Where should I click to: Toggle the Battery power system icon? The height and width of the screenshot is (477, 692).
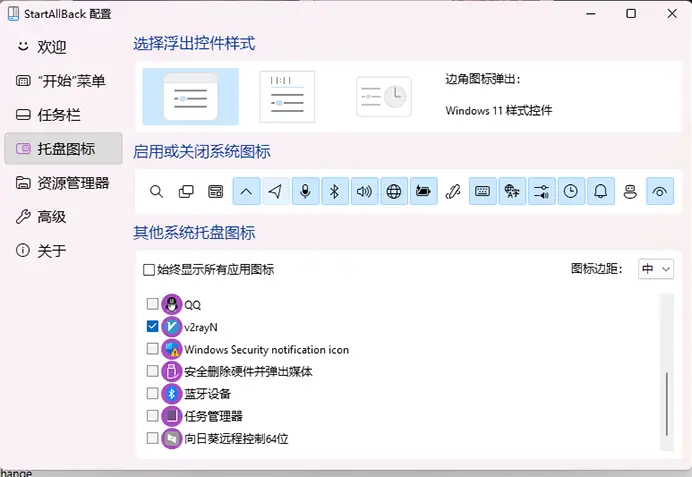click(x=424, y=192)
